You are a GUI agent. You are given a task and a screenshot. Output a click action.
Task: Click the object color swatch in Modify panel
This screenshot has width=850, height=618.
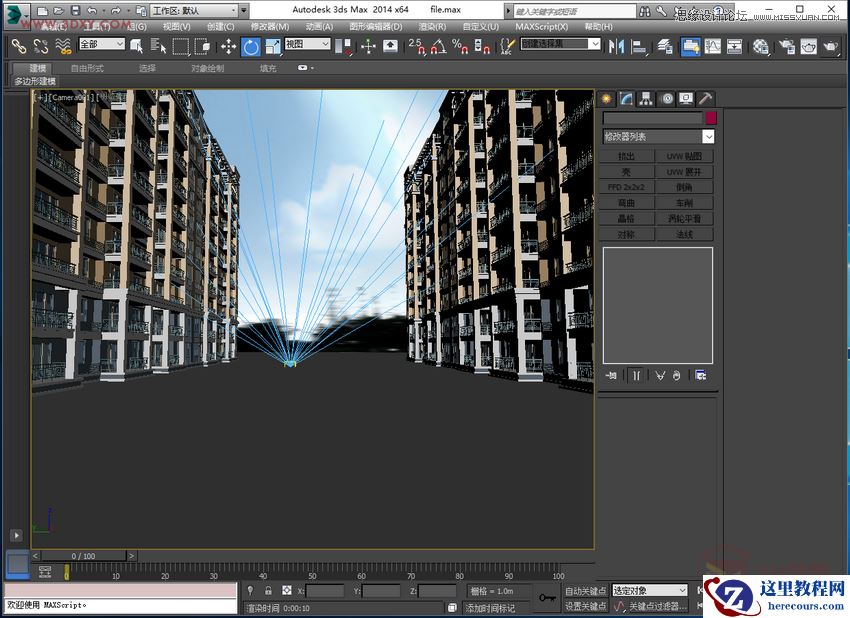711,118
